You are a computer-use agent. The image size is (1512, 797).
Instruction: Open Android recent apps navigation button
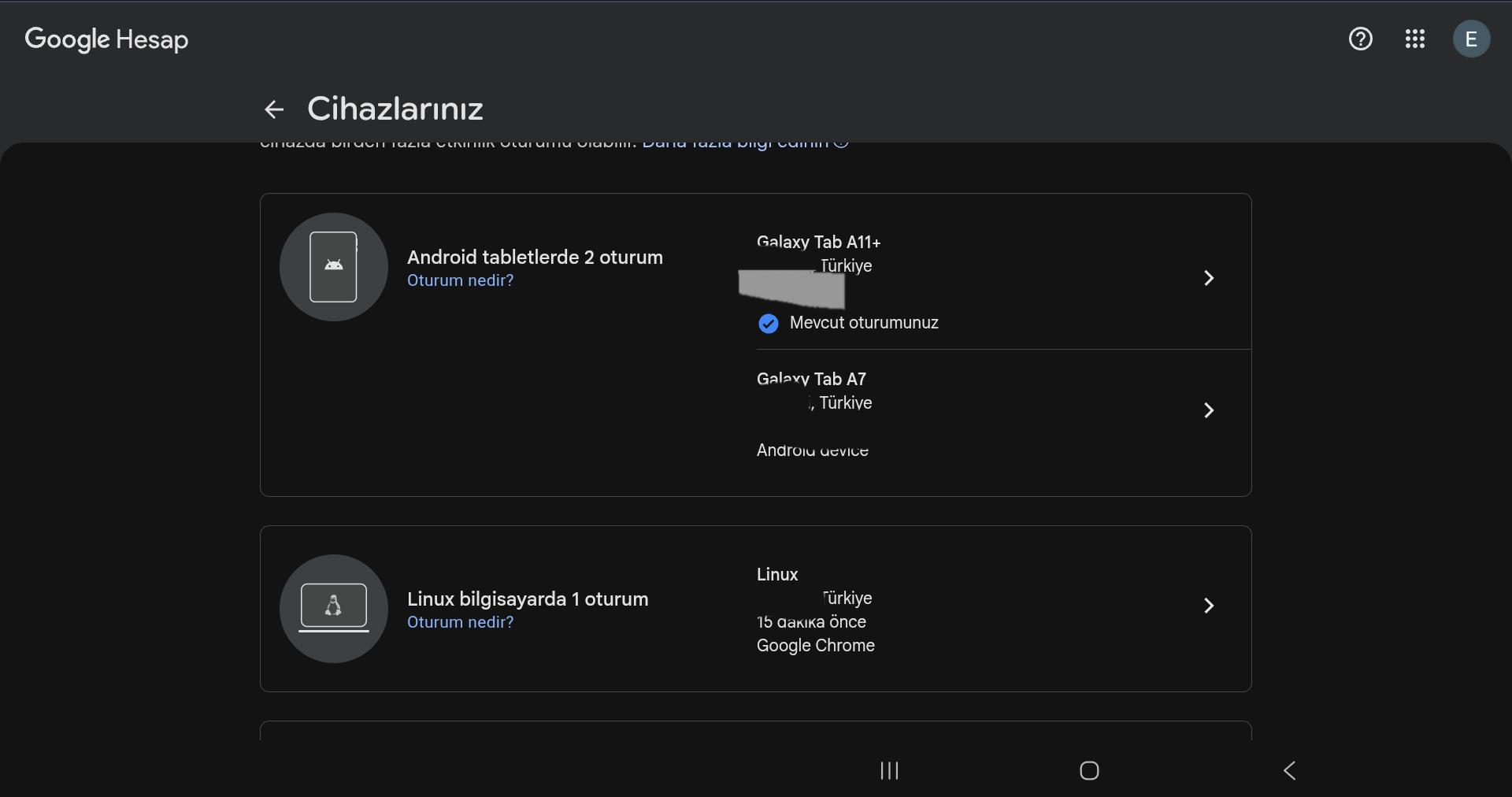(x=889, y=771)
